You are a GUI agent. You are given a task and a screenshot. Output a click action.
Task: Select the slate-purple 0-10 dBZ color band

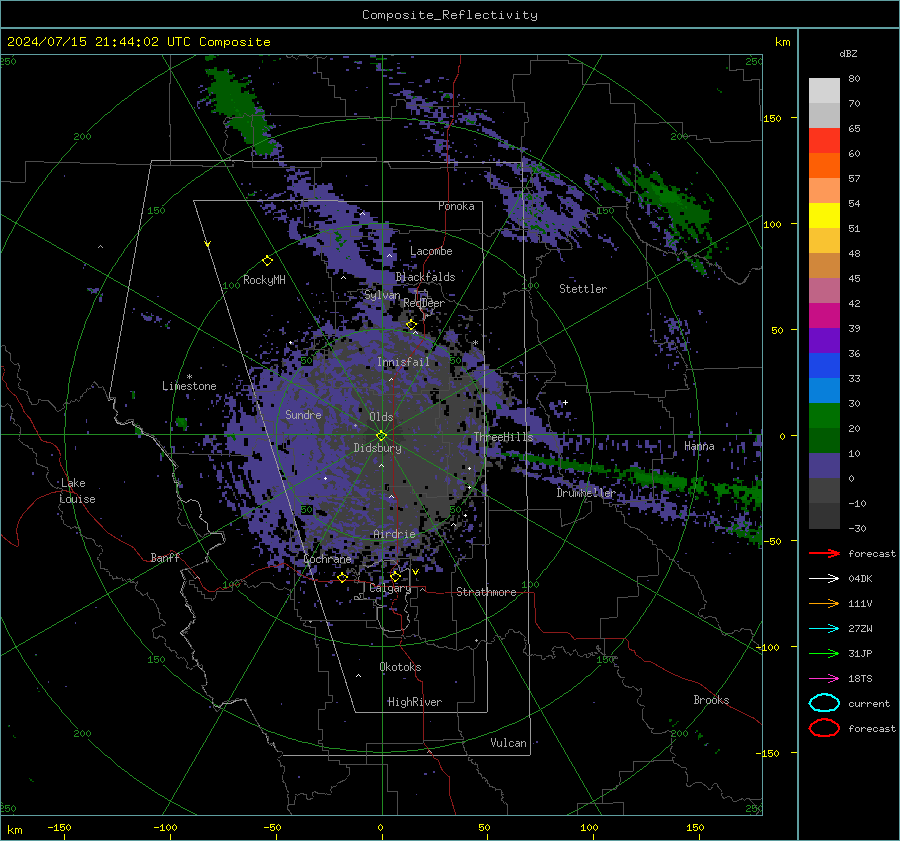click(824, 465)
